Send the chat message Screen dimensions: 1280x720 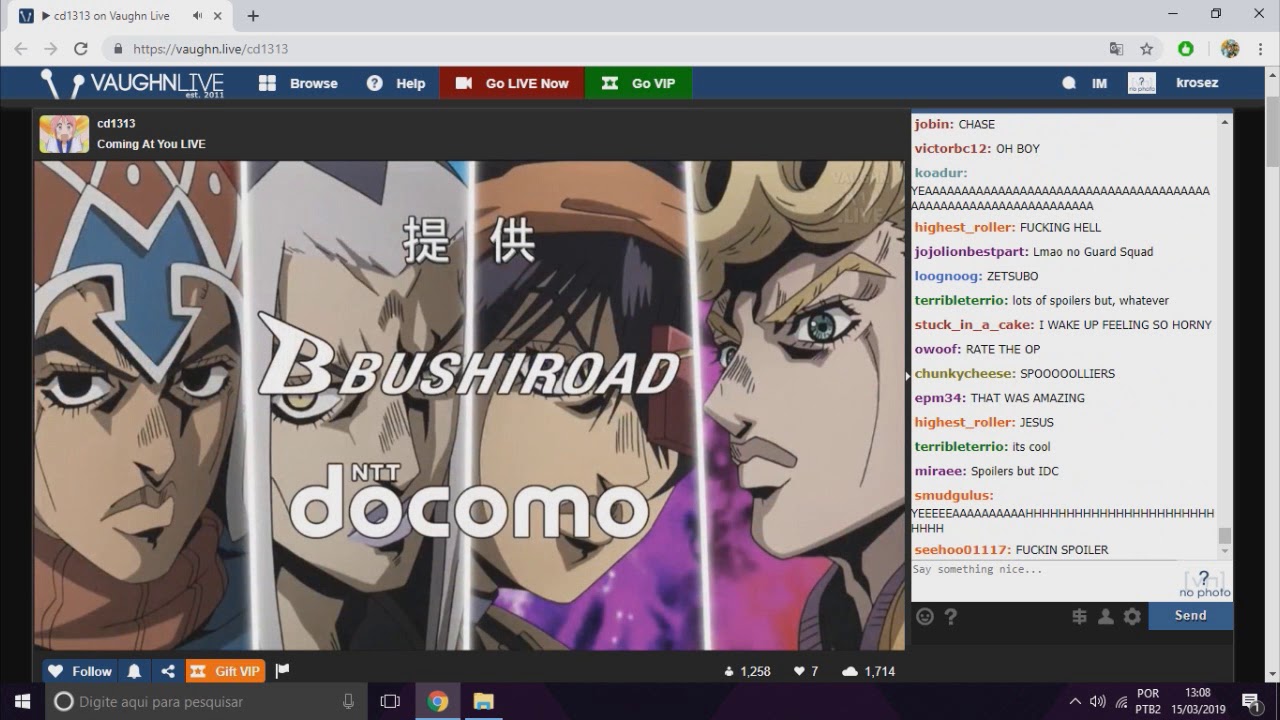tap(1190, 616)
